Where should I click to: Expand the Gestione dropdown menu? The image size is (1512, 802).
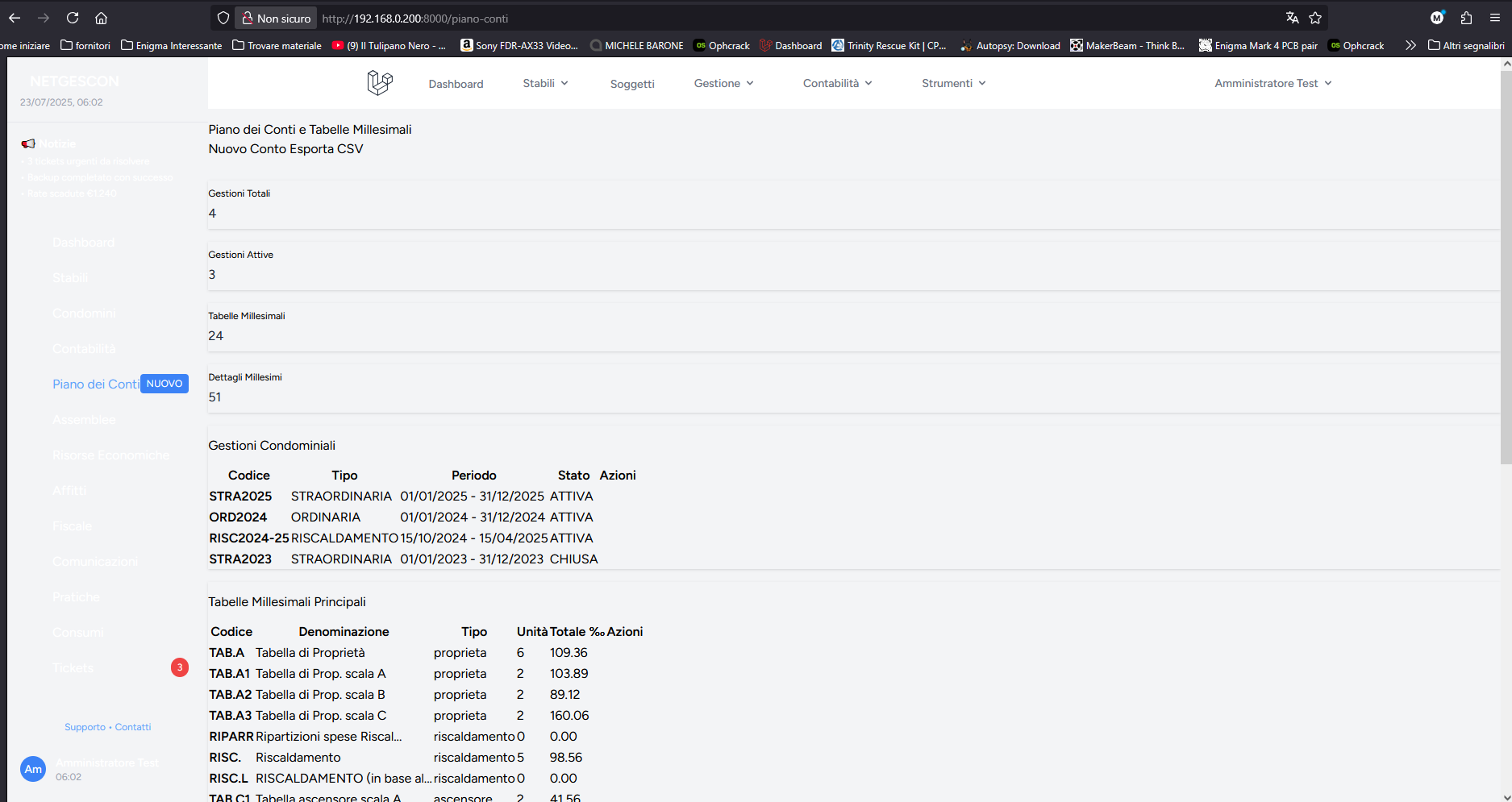point(724,83)
